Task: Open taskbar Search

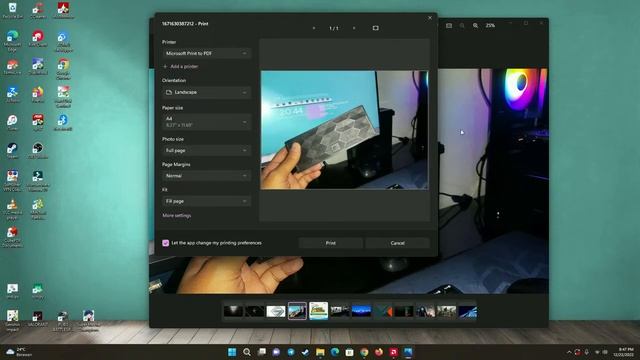Action: click(x=247, y=352)
